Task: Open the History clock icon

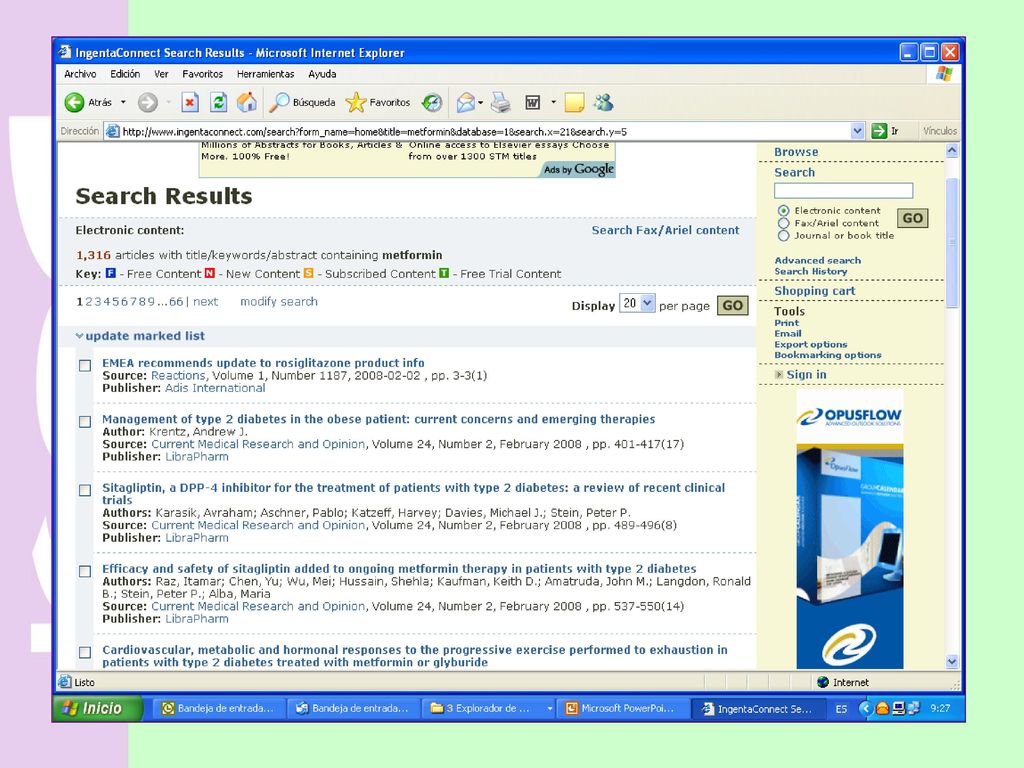Action: click(x=432, y=102)
